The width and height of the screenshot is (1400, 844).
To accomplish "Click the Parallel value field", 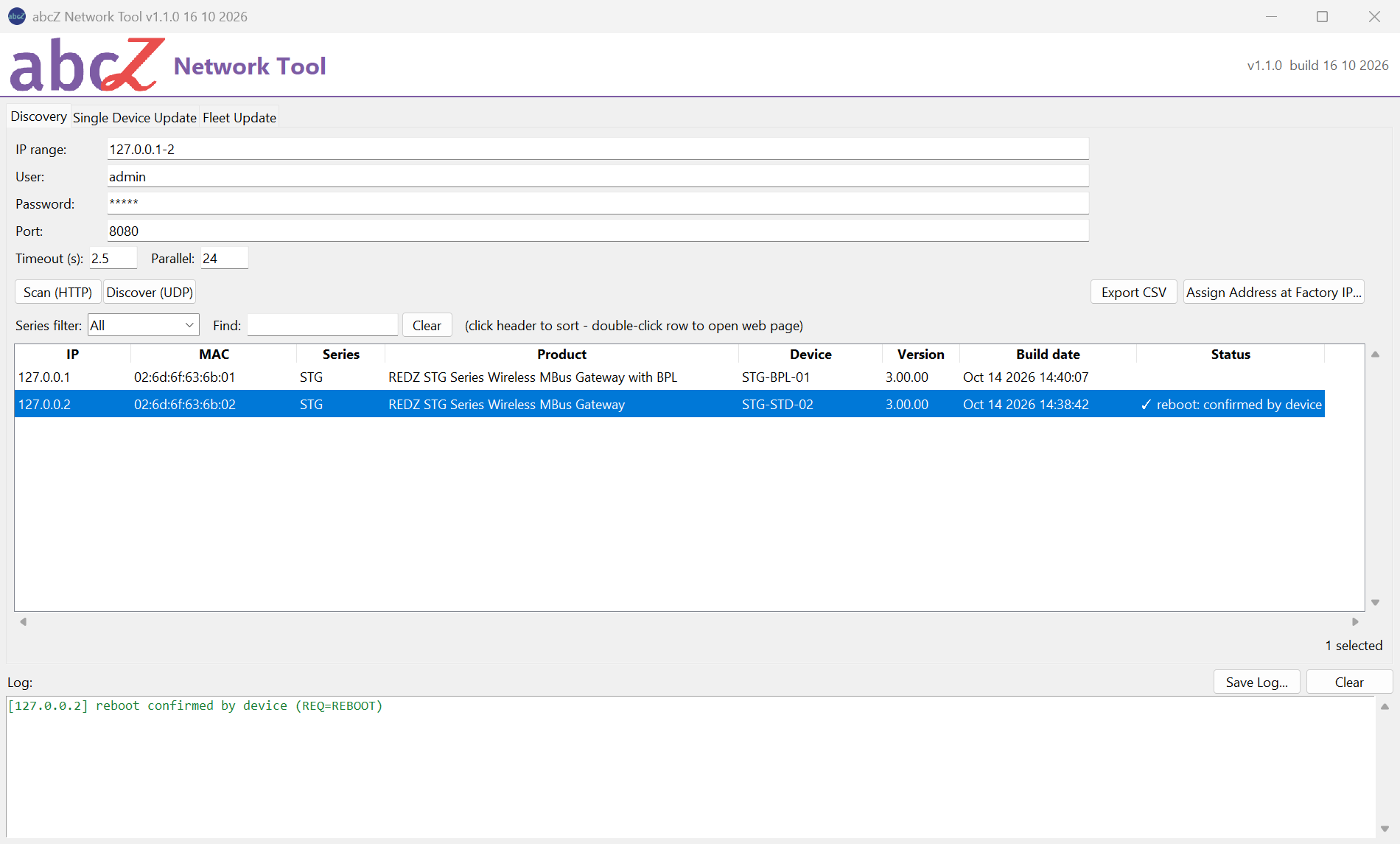I will 225,258.
